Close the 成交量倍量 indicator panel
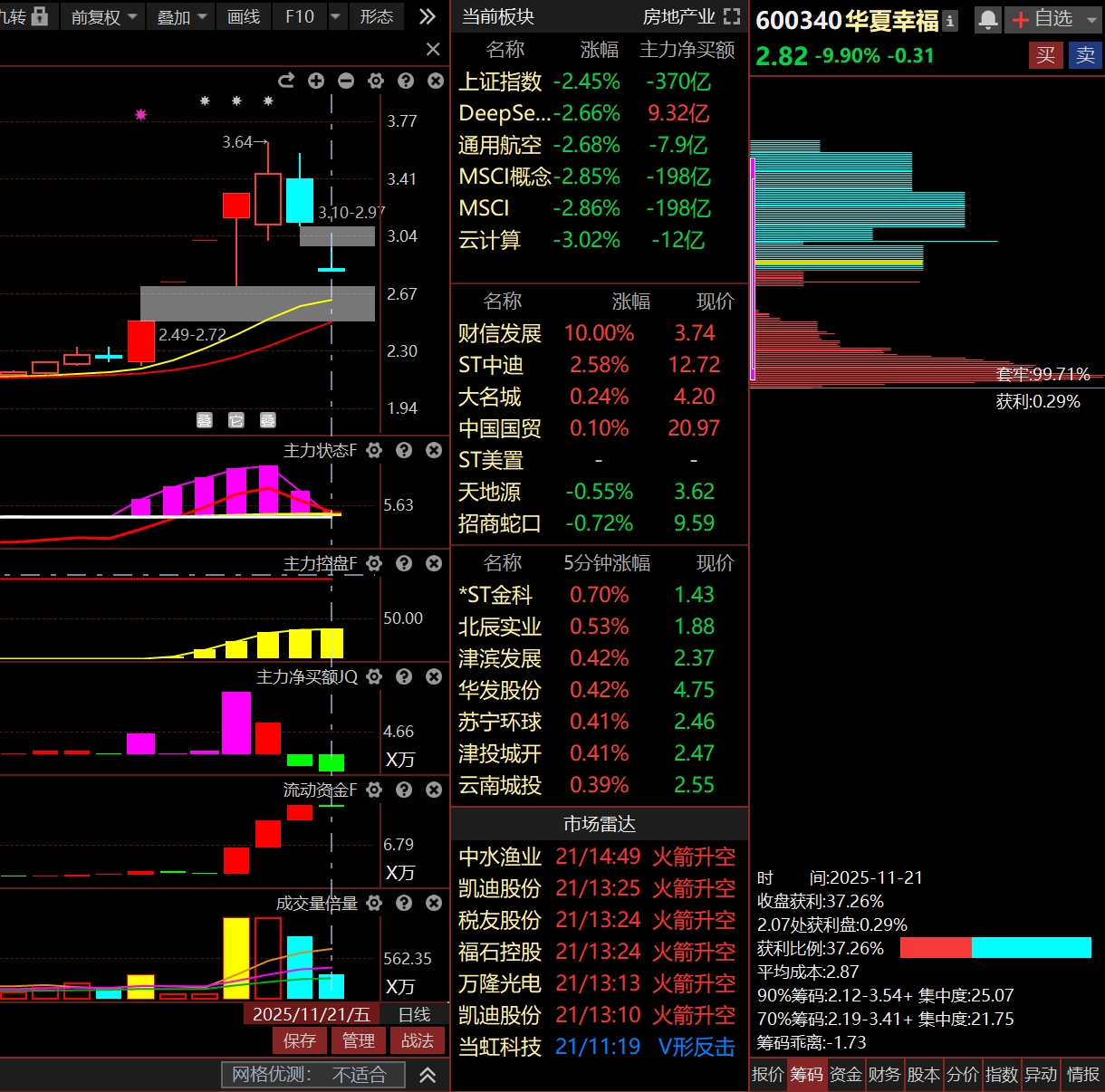This screenshot has width=1105, height=1092. coord(434,903)
